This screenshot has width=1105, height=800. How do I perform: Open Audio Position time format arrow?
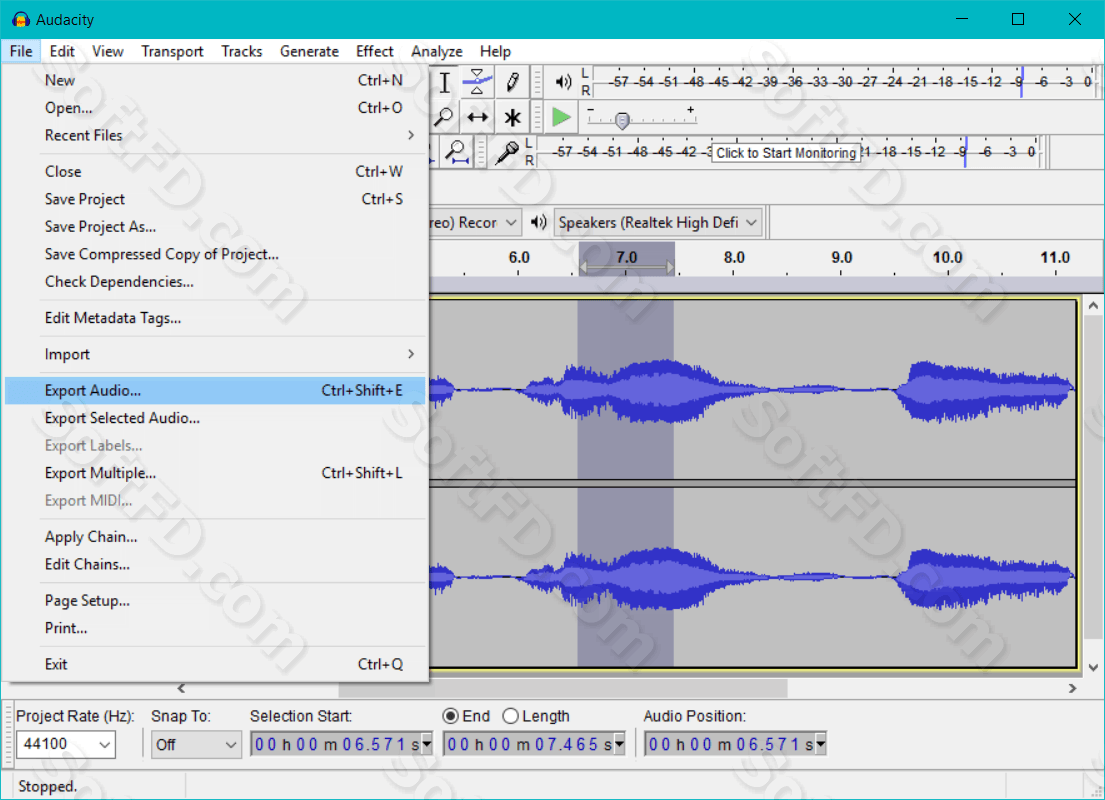(x=820, y=744)
